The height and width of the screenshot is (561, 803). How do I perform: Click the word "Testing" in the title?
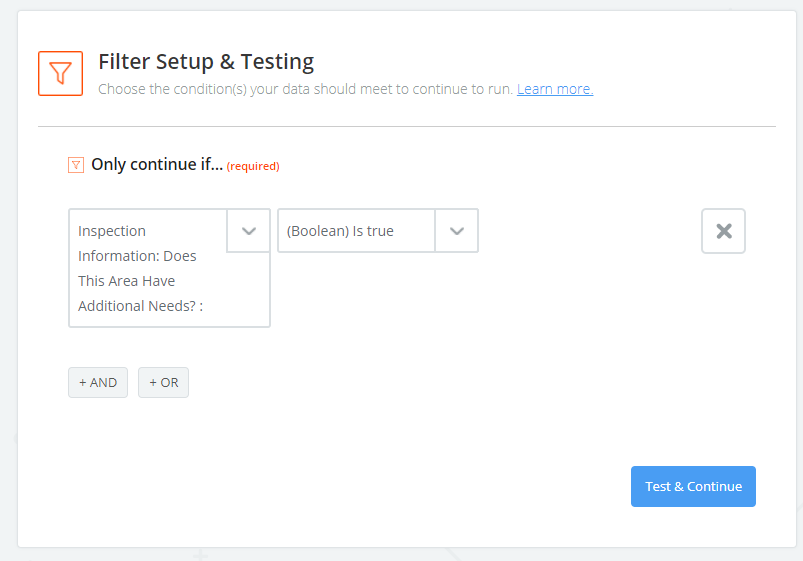tap(277, 62)
